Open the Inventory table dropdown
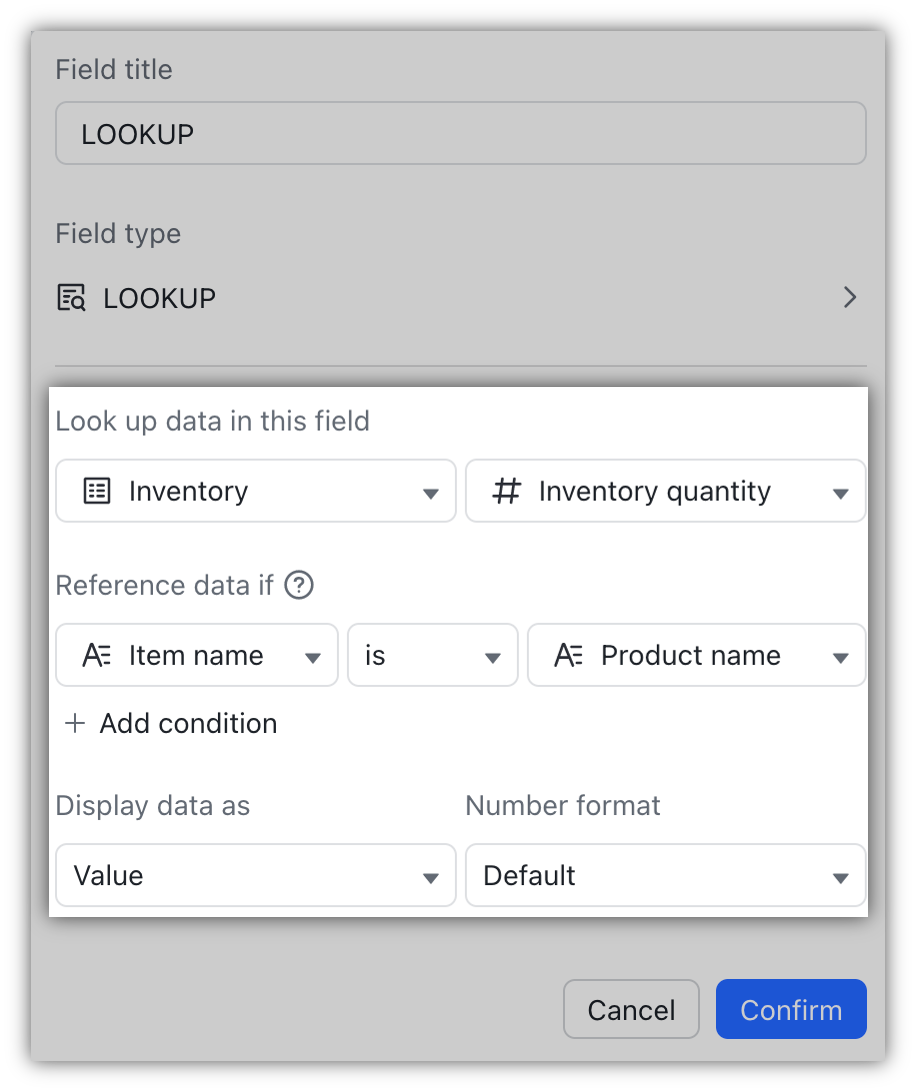The width and height of the screenshot is (916, 1092). point(430,491)
